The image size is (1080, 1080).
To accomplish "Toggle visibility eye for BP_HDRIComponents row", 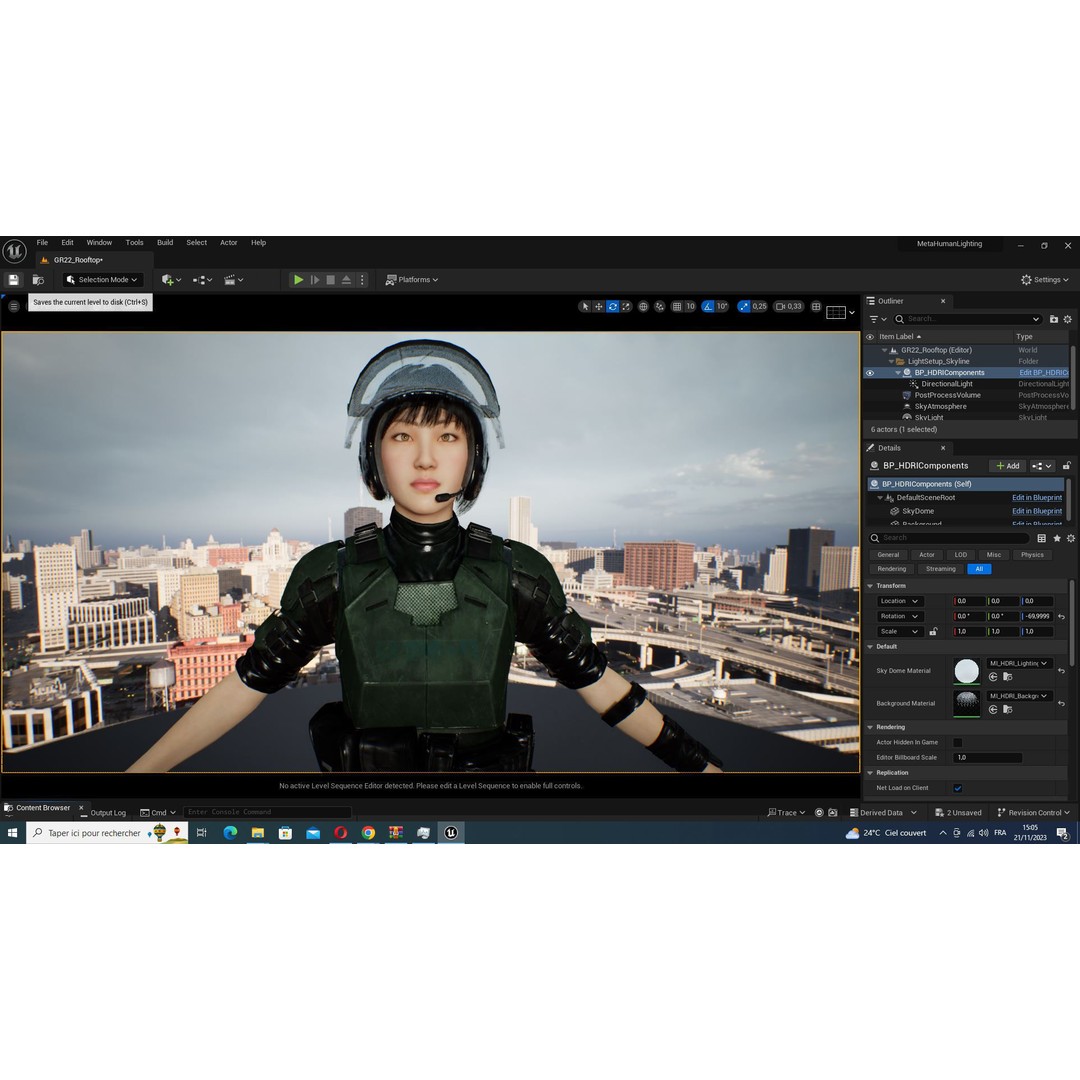I will 870,373.
